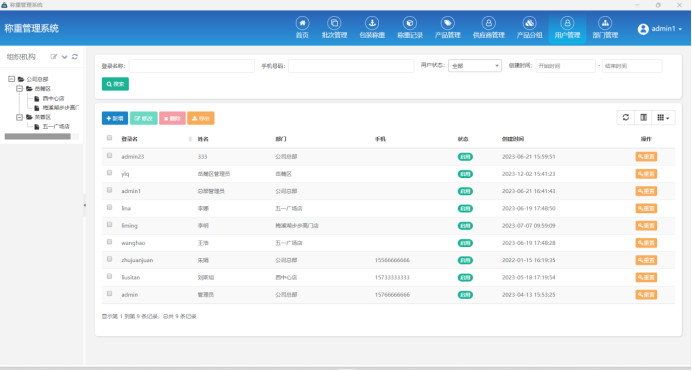This screenshot has width=692, height=371.
Task: Open 称重记录 cube icon in navbar
Action: coord(410,23)
